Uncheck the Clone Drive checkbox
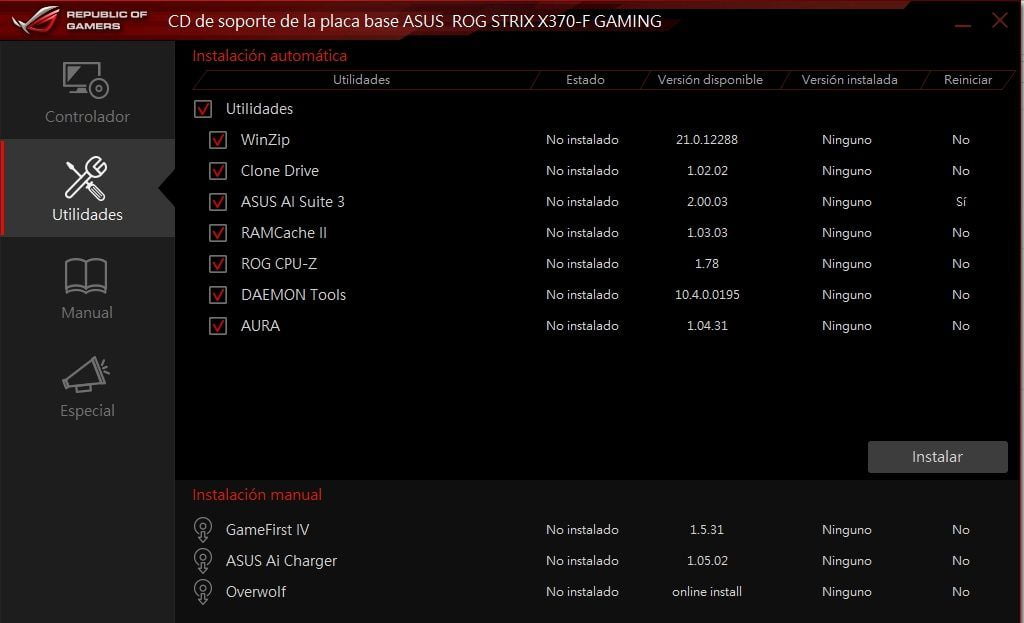 218,170
